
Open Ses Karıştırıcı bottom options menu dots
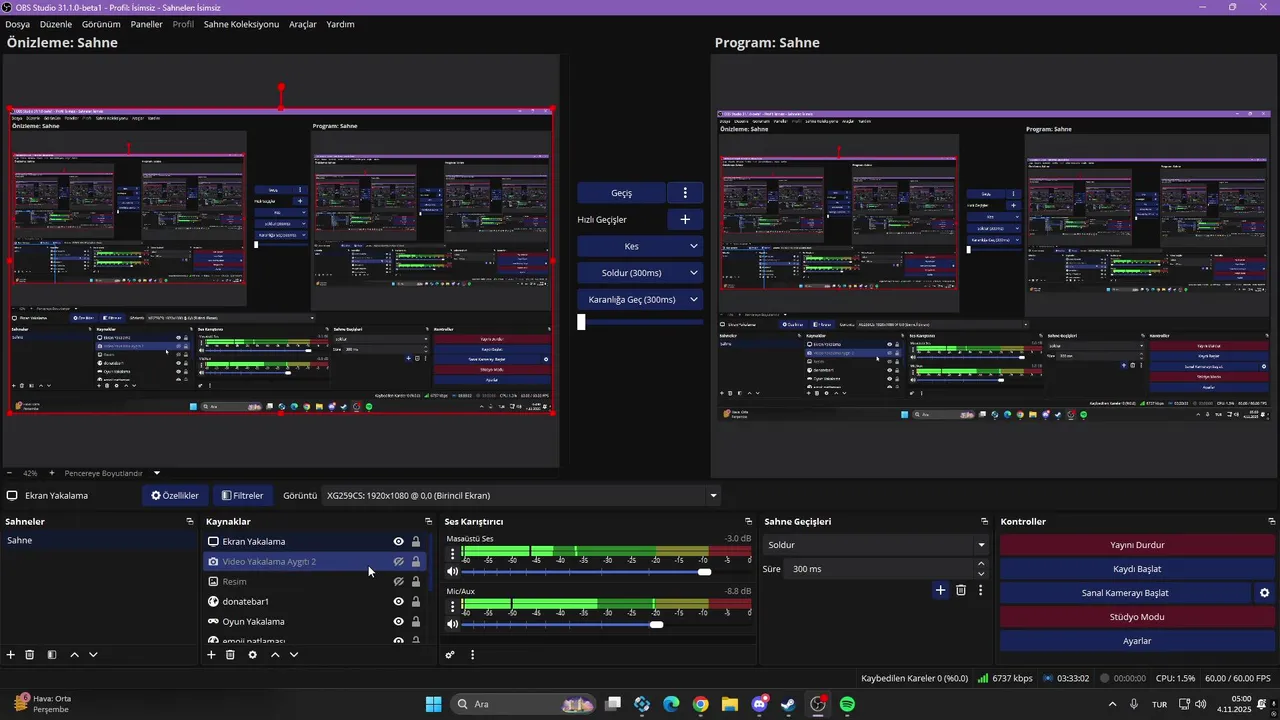tap(472, 654)
